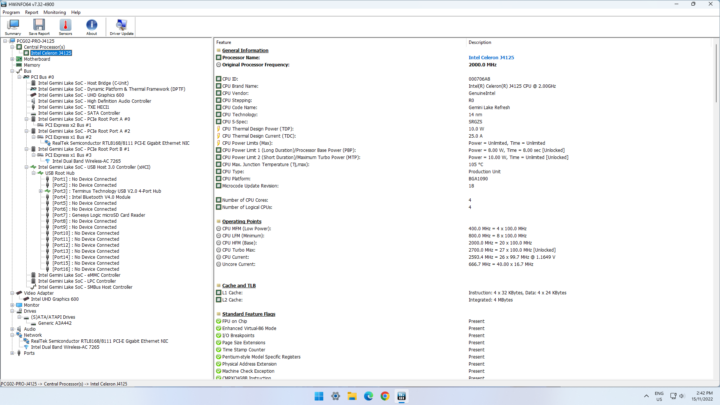
Task: Select the USB Root Hub item
Action: click(x=60, y=173)
